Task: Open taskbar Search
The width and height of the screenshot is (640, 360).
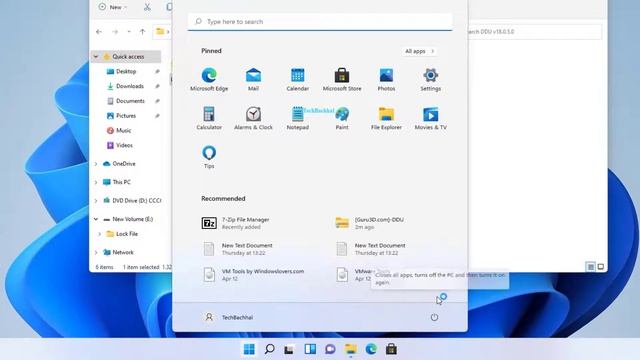Action: point(269,349)
